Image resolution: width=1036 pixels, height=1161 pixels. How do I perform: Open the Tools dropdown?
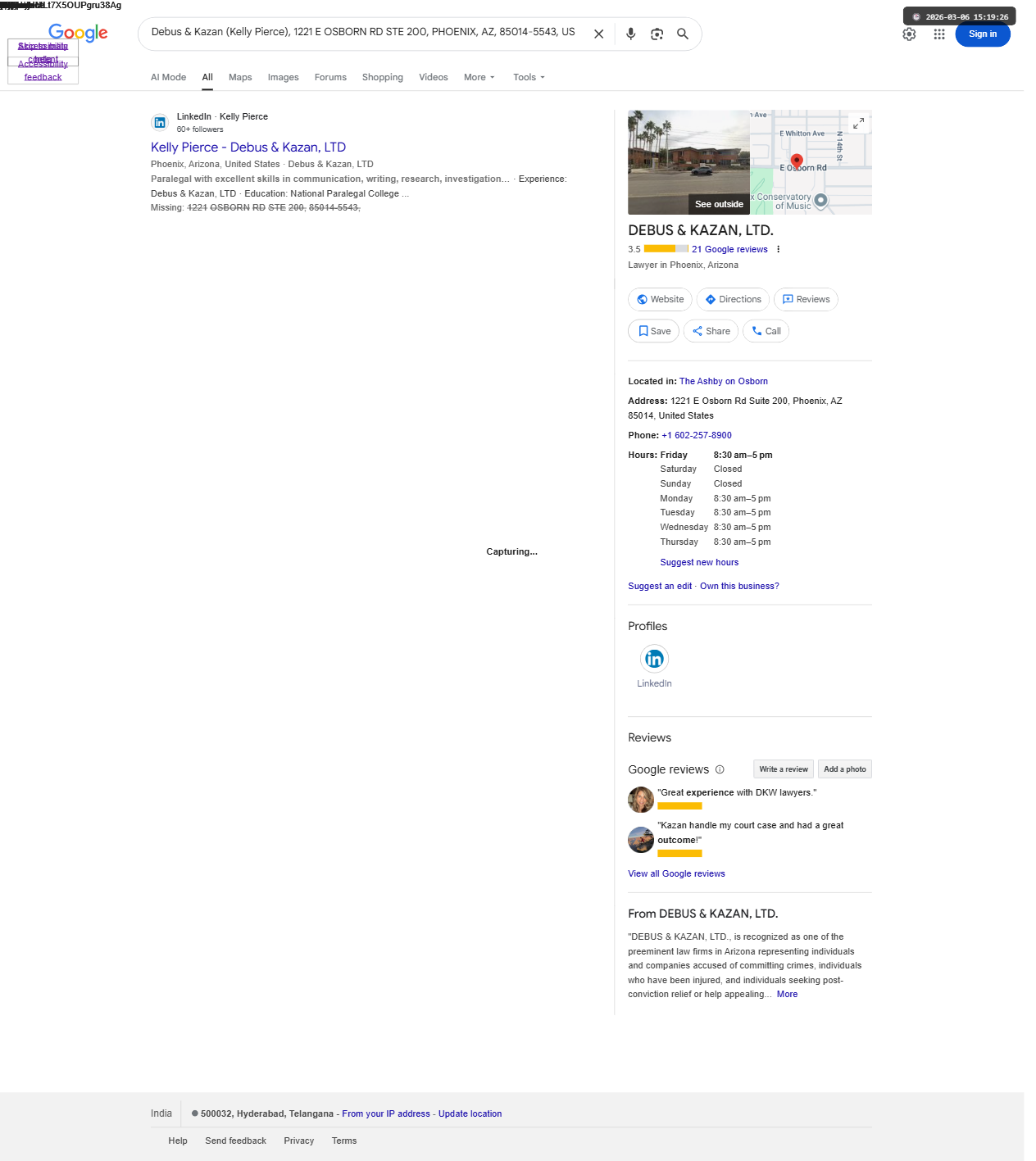[529, 77]
